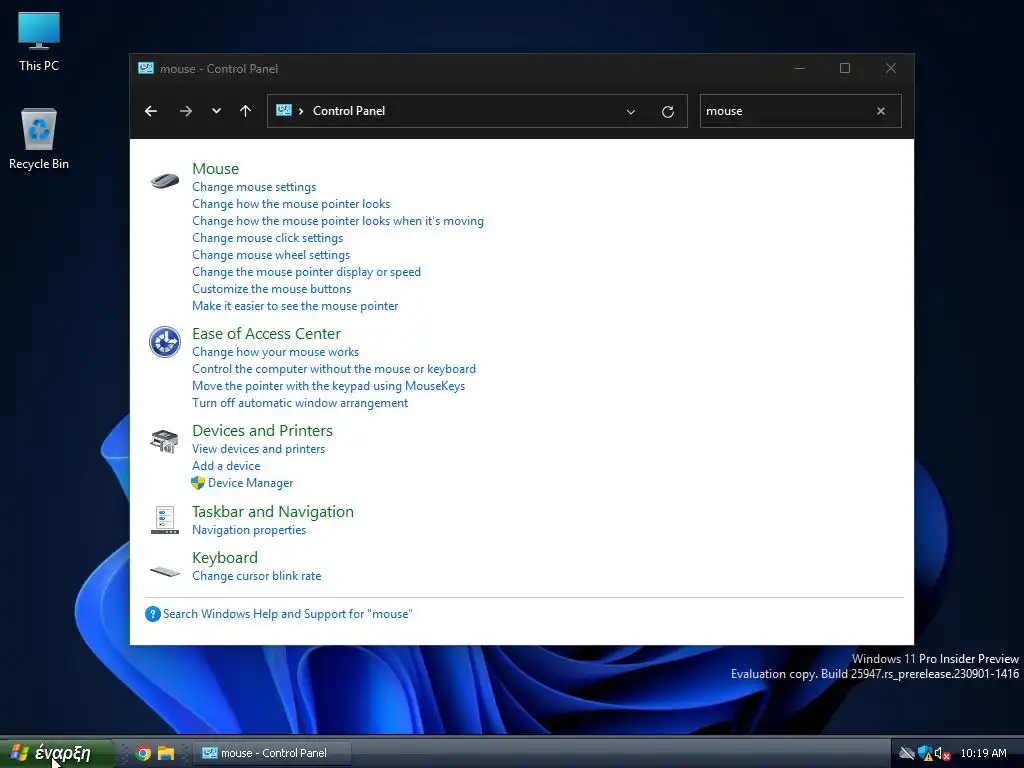Clear the mouse search text
The width and height of the screenshot is (1024, 768).
click(x=881, y=111)
